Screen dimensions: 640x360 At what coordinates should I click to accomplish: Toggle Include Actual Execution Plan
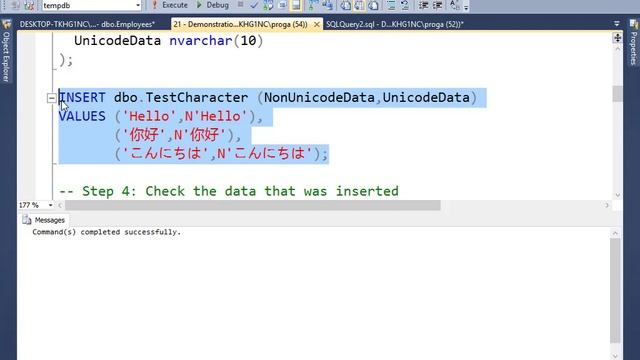click(313, 5)
